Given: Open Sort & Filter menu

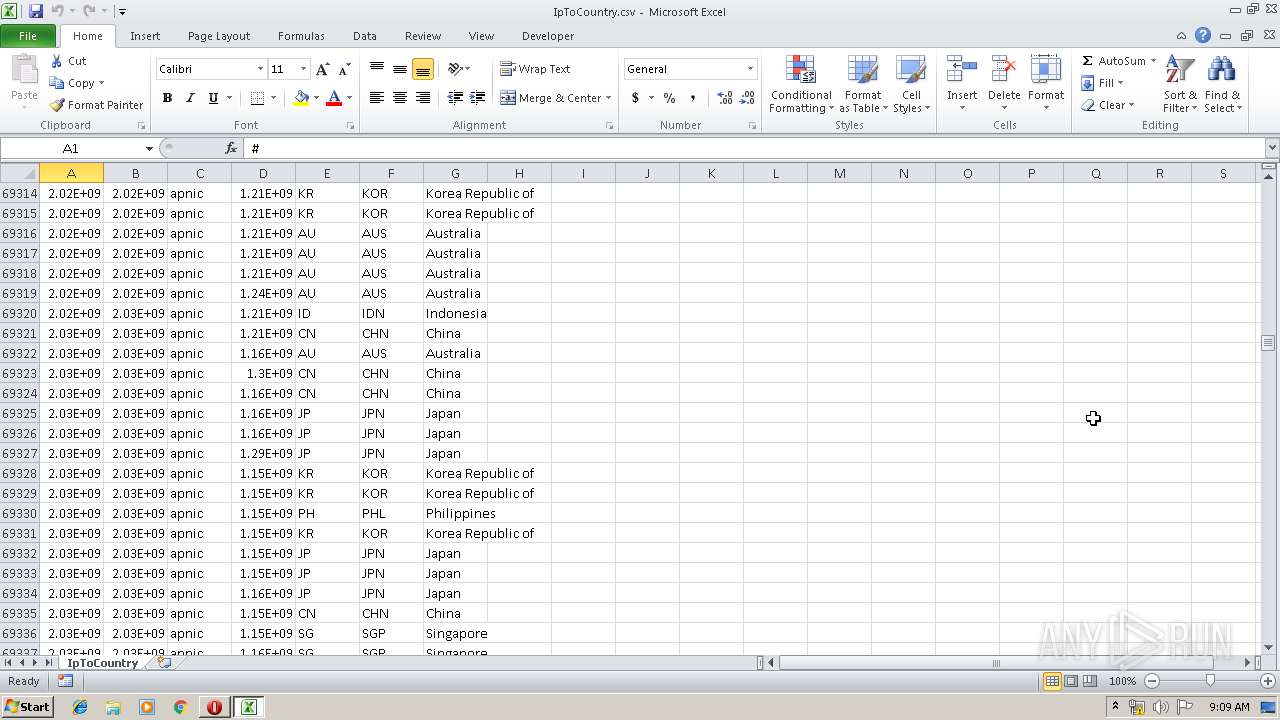Looking at the screenshot, I should click(x=1180, y=86).
